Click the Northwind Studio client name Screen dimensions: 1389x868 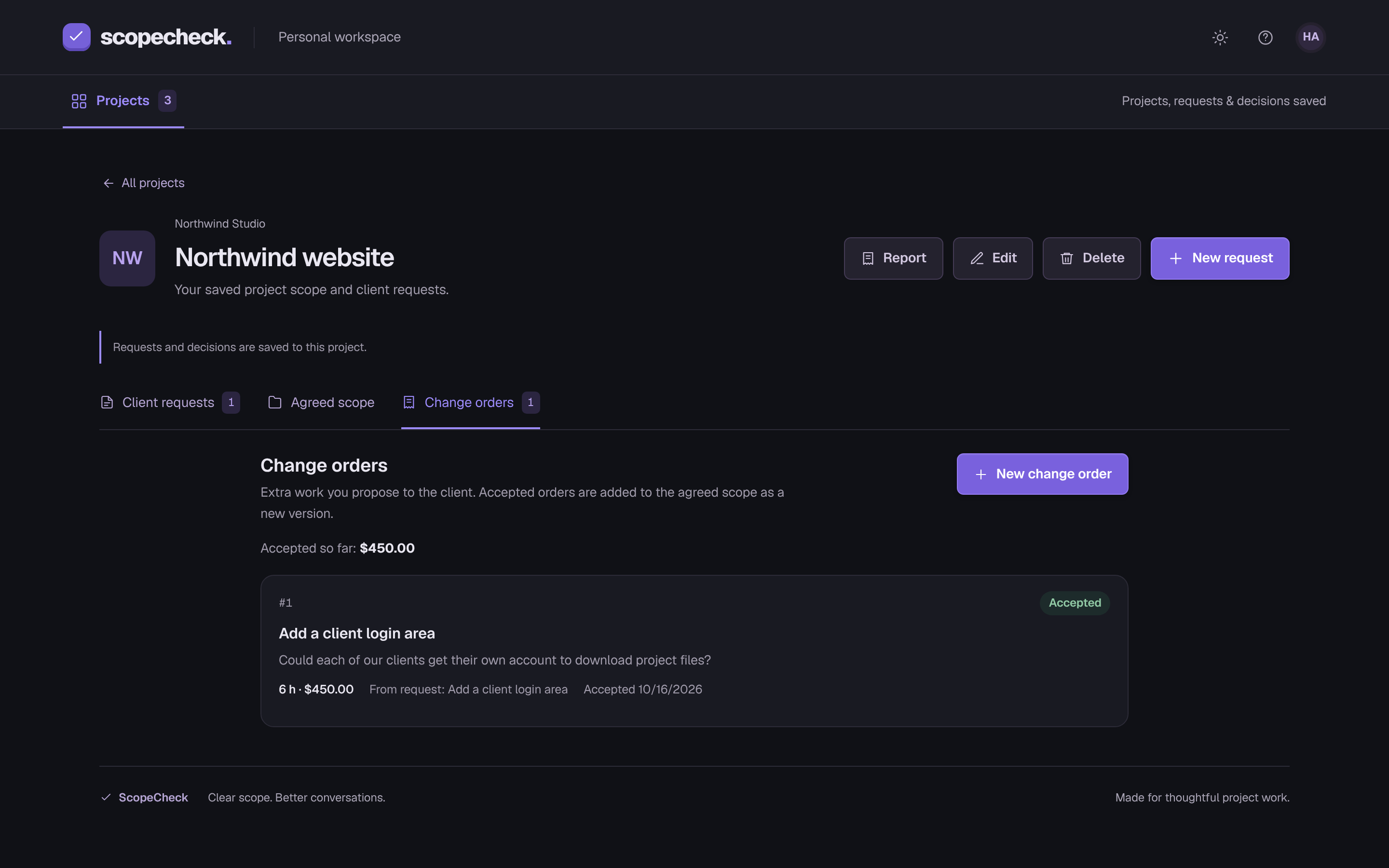coord(220,224)
